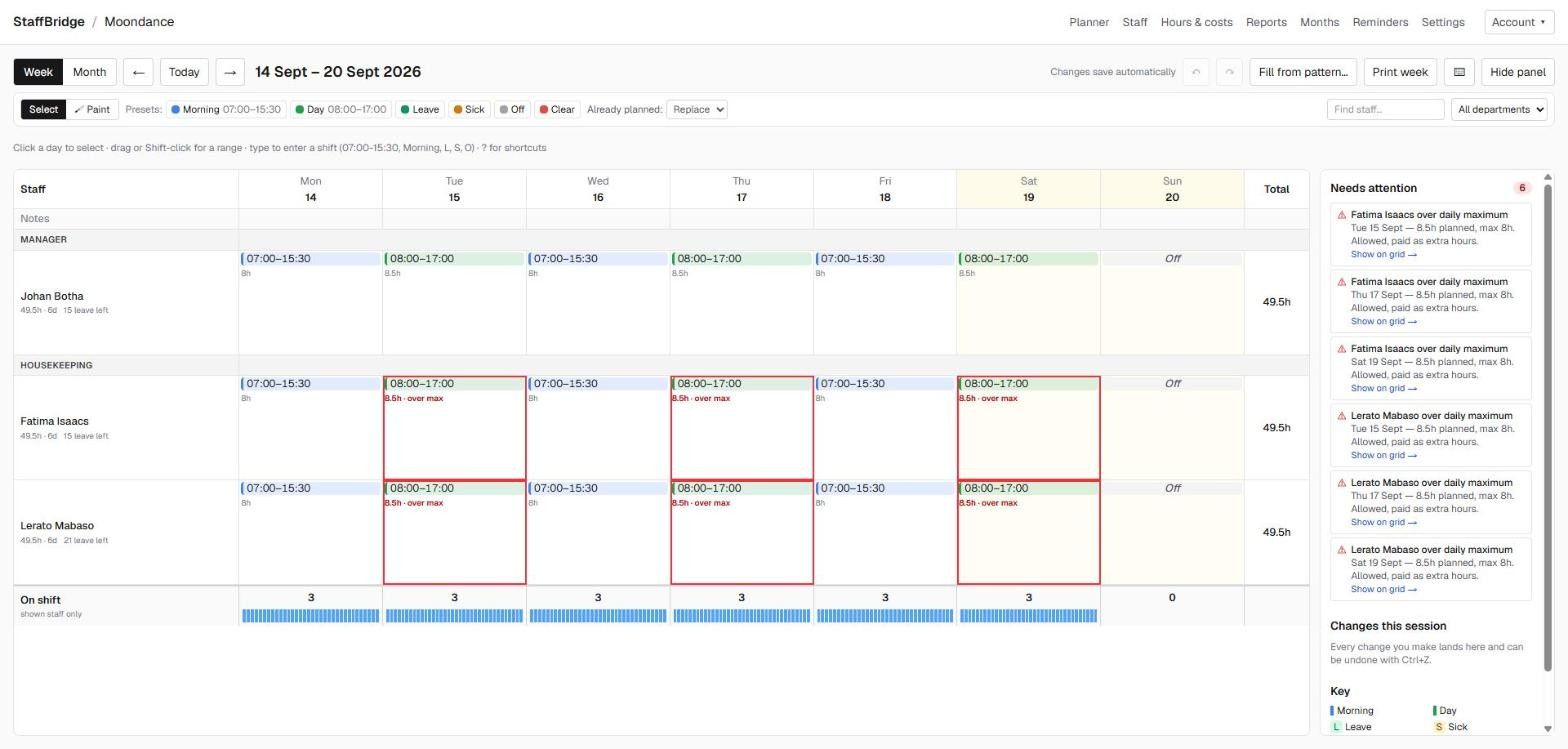Choose the Sick preset
1568x749 pixels.
(469, 110)
